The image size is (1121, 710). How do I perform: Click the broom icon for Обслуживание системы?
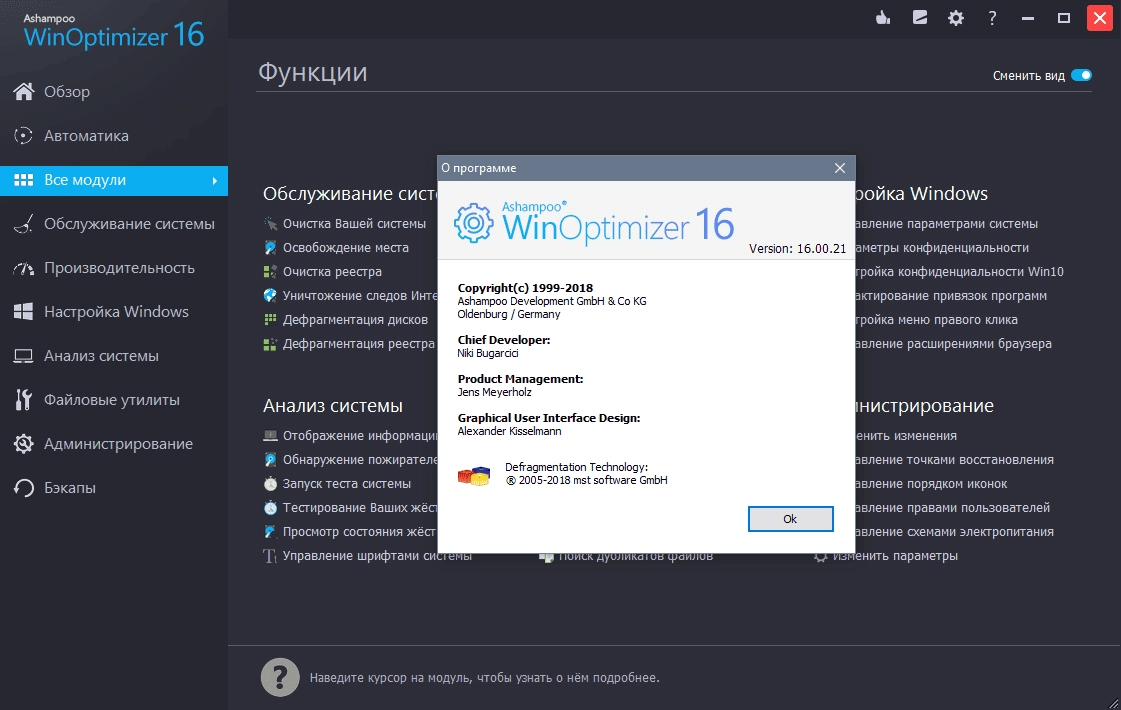24,224
